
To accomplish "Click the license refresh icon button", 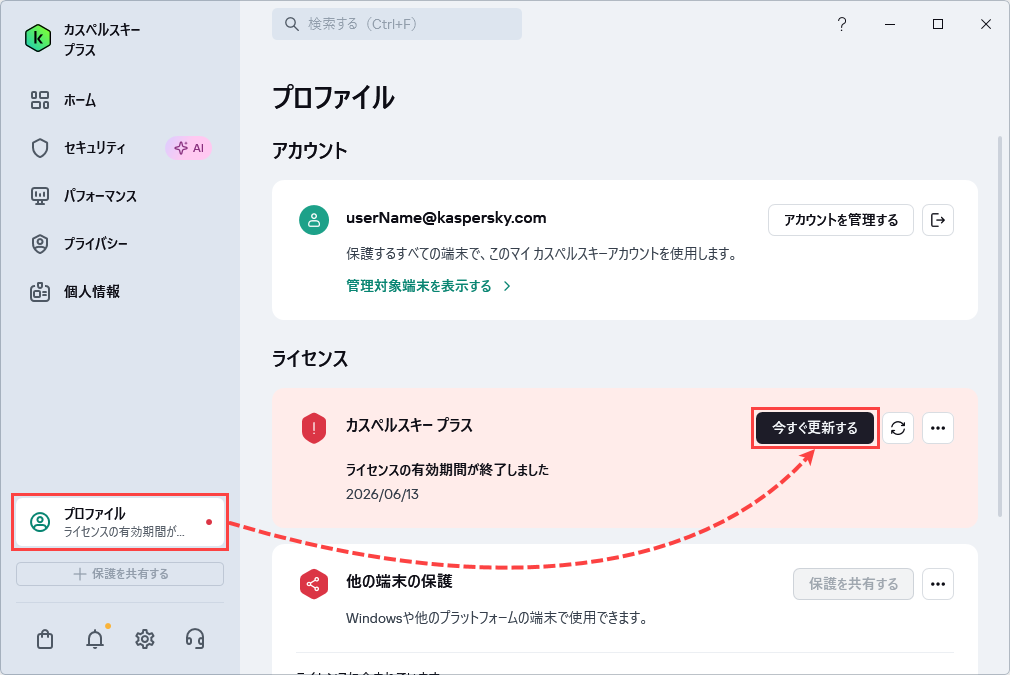I will [x=898, y=428].
